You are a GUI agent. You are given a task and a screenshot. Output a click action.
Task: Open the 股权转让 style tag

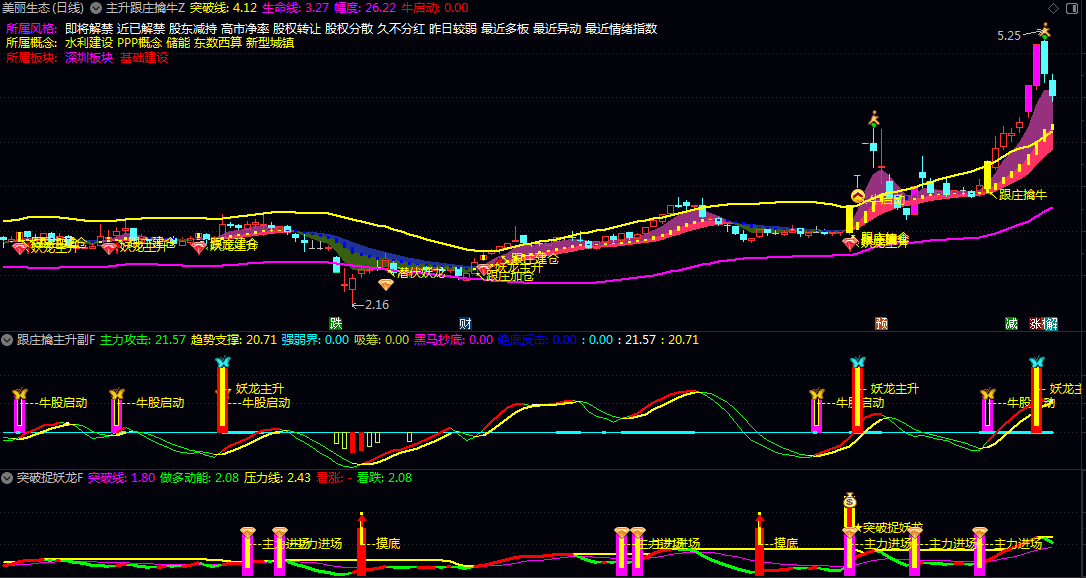click(x=296, y=29)
